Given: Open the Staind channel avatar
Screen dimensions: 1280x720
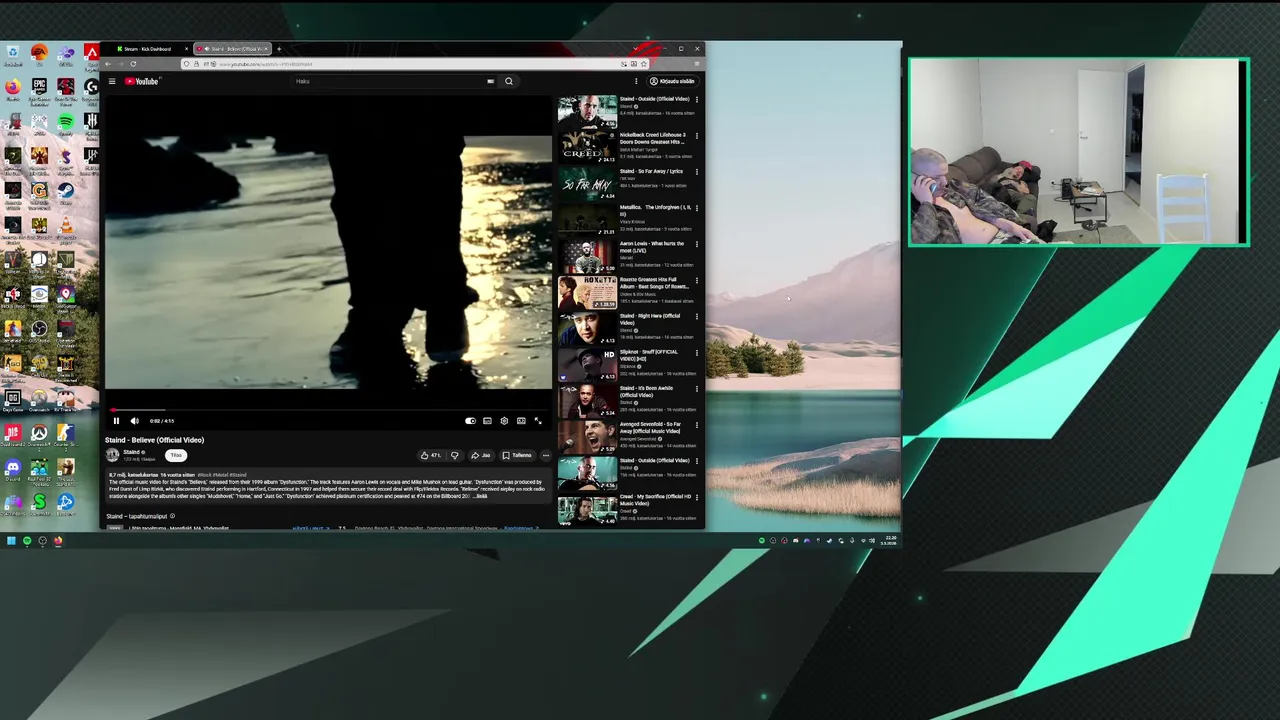Looking at the screenshot, I should pos(113,455).
